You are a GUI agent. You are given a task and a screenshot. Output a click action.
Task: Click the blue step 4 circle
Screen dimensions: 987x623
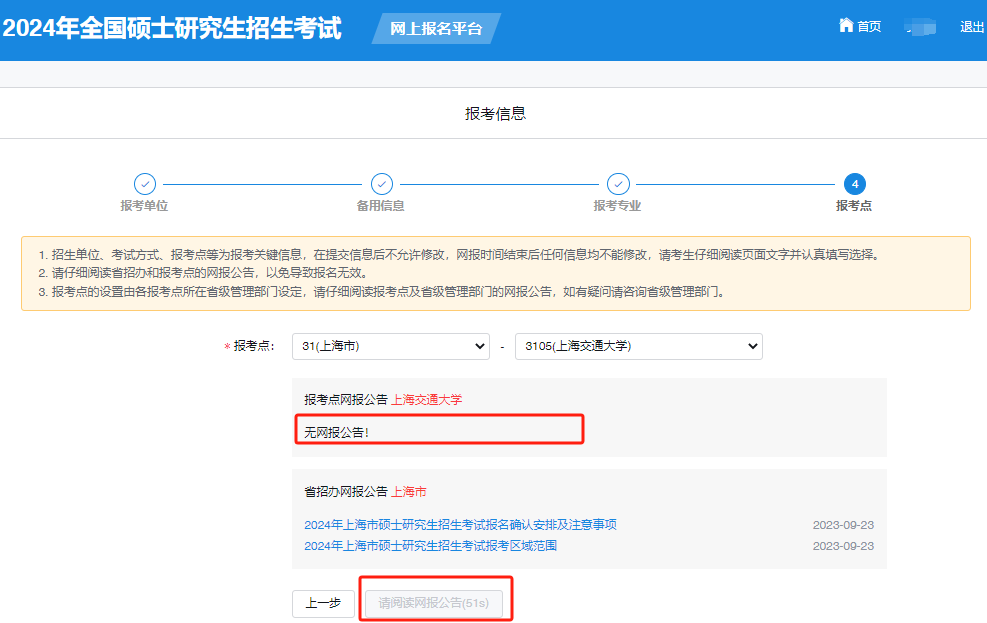(x=854, y=184)
